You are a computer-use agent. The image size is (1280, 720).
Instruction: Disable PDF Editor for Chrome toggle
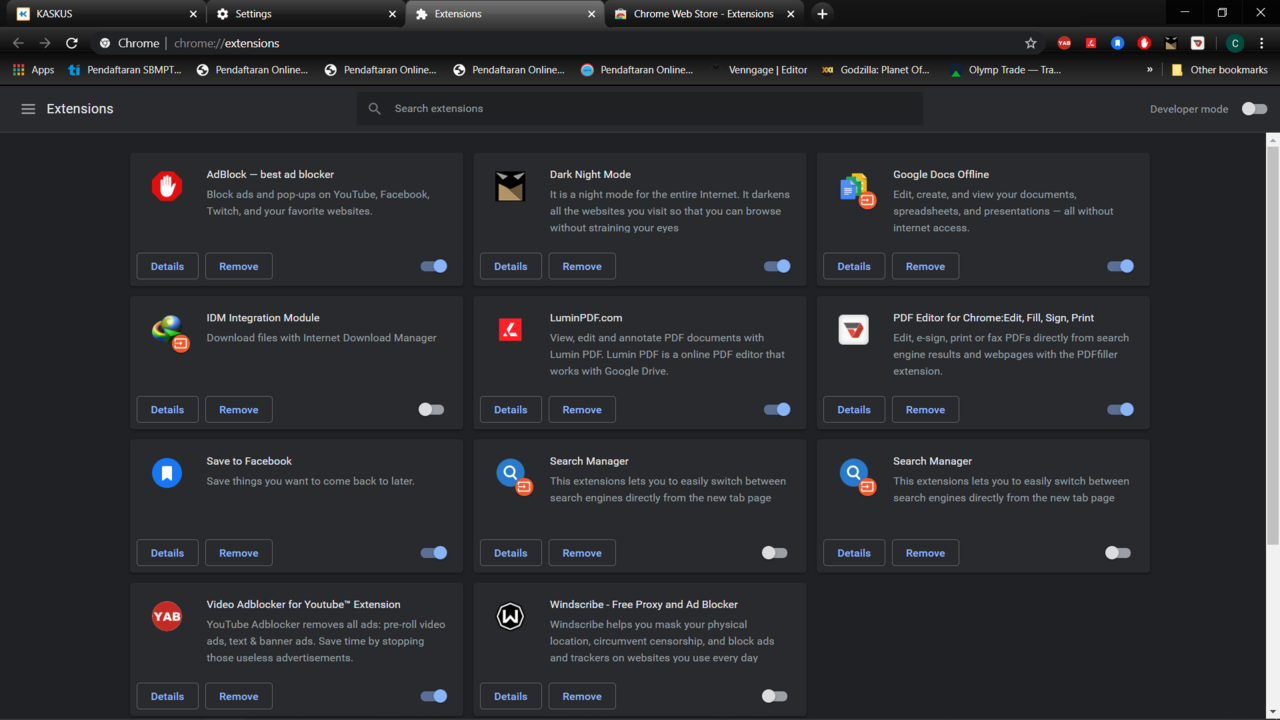(1120, 409)
